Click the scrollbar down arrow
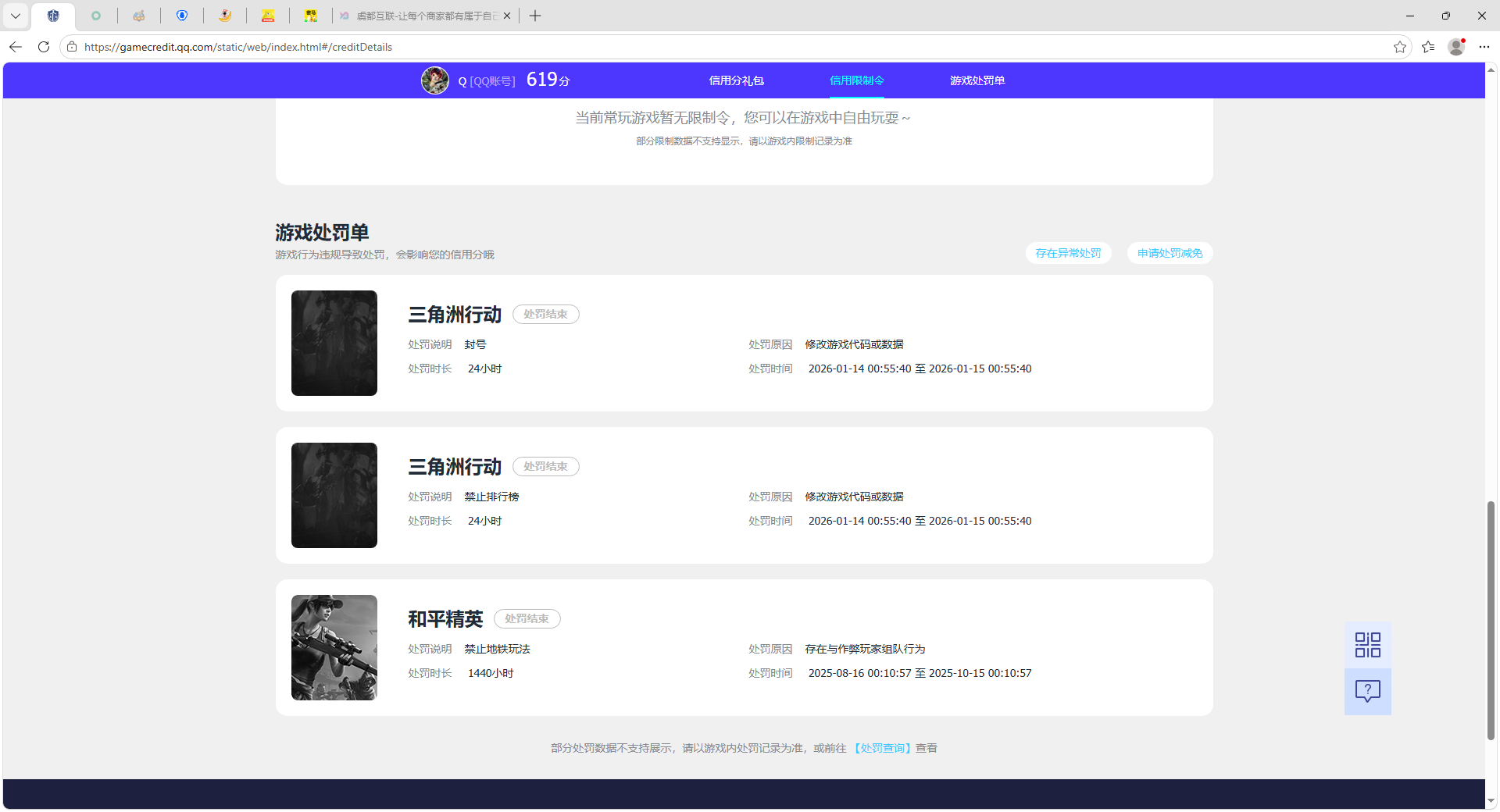 [x=1491, y=800]
